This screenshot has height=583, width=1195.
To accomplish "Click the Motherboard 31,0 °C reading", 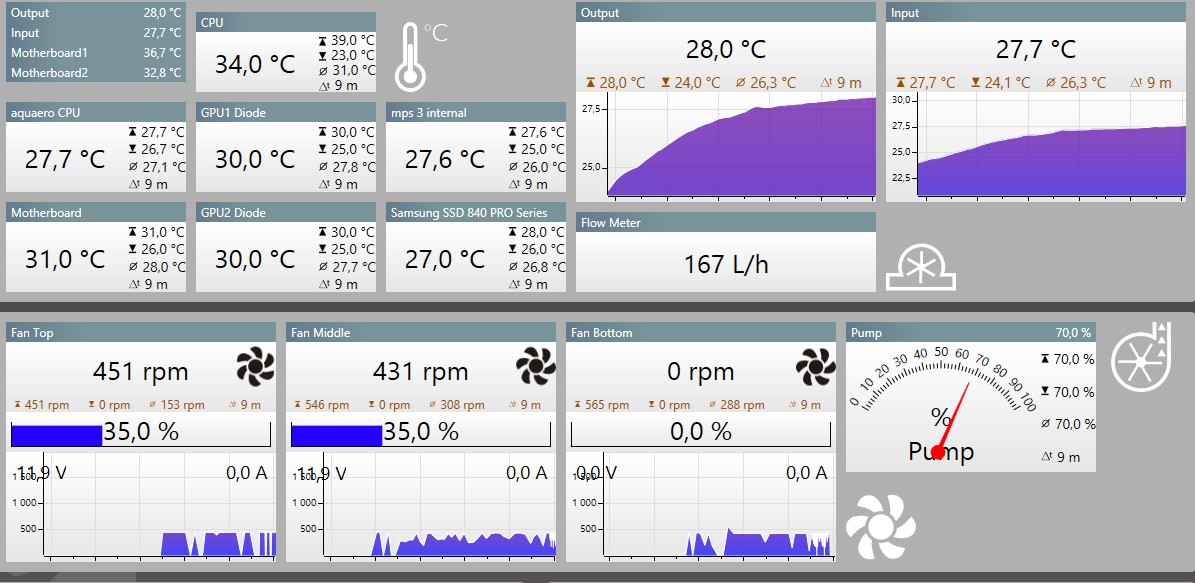I will tap(65, 259).
